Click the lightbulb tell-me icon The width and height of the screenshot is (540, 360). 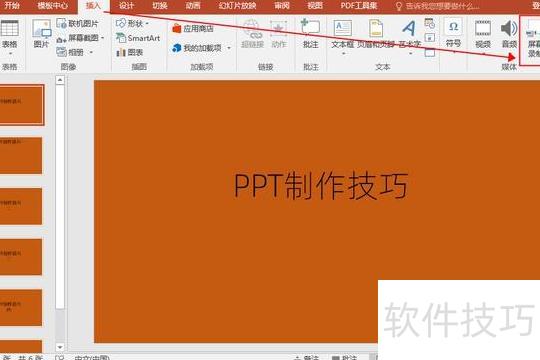[399, 6]
